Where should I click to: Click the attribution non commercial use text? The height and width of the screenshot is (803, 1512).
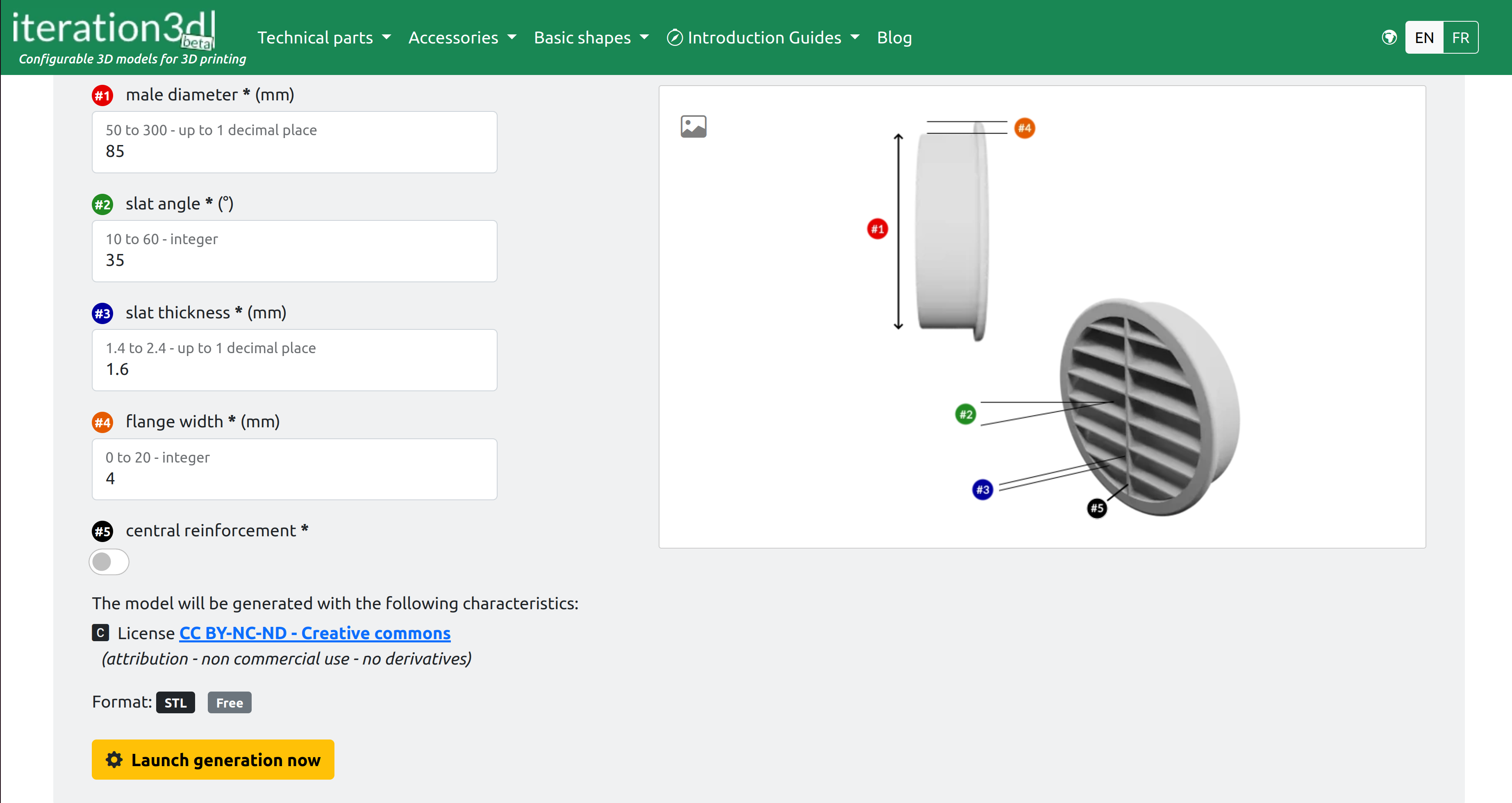pyautogui.click(x=286, y=659)
